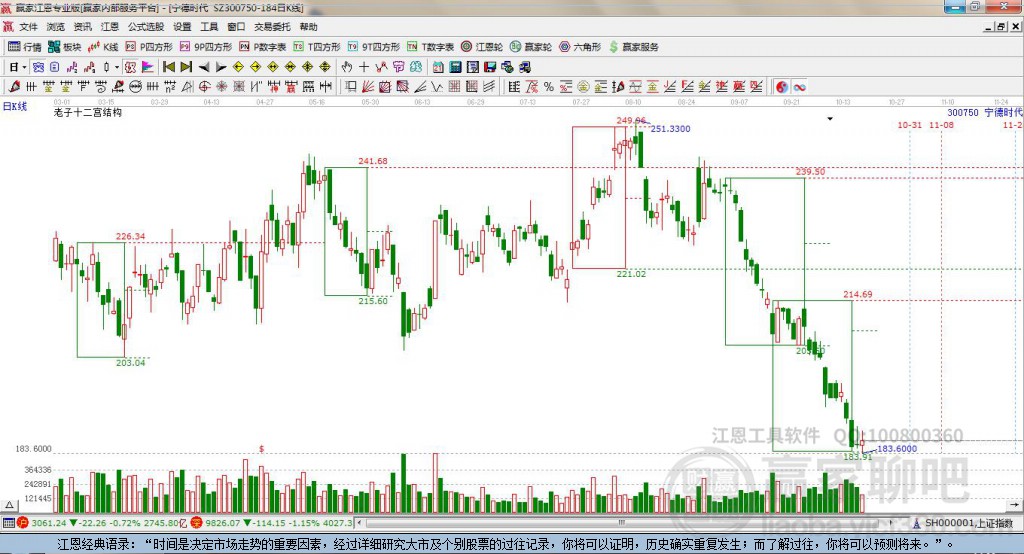This screenshot has height=554, width=1024.
Task: Open the 帮助 menu
Action: click(308, 27)
